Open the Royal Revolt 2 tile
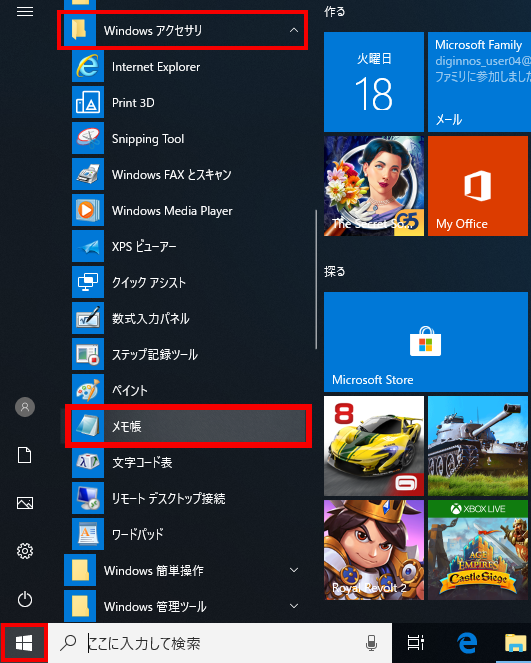Viewport: 531px width, 663px height. tap(374, 550)
